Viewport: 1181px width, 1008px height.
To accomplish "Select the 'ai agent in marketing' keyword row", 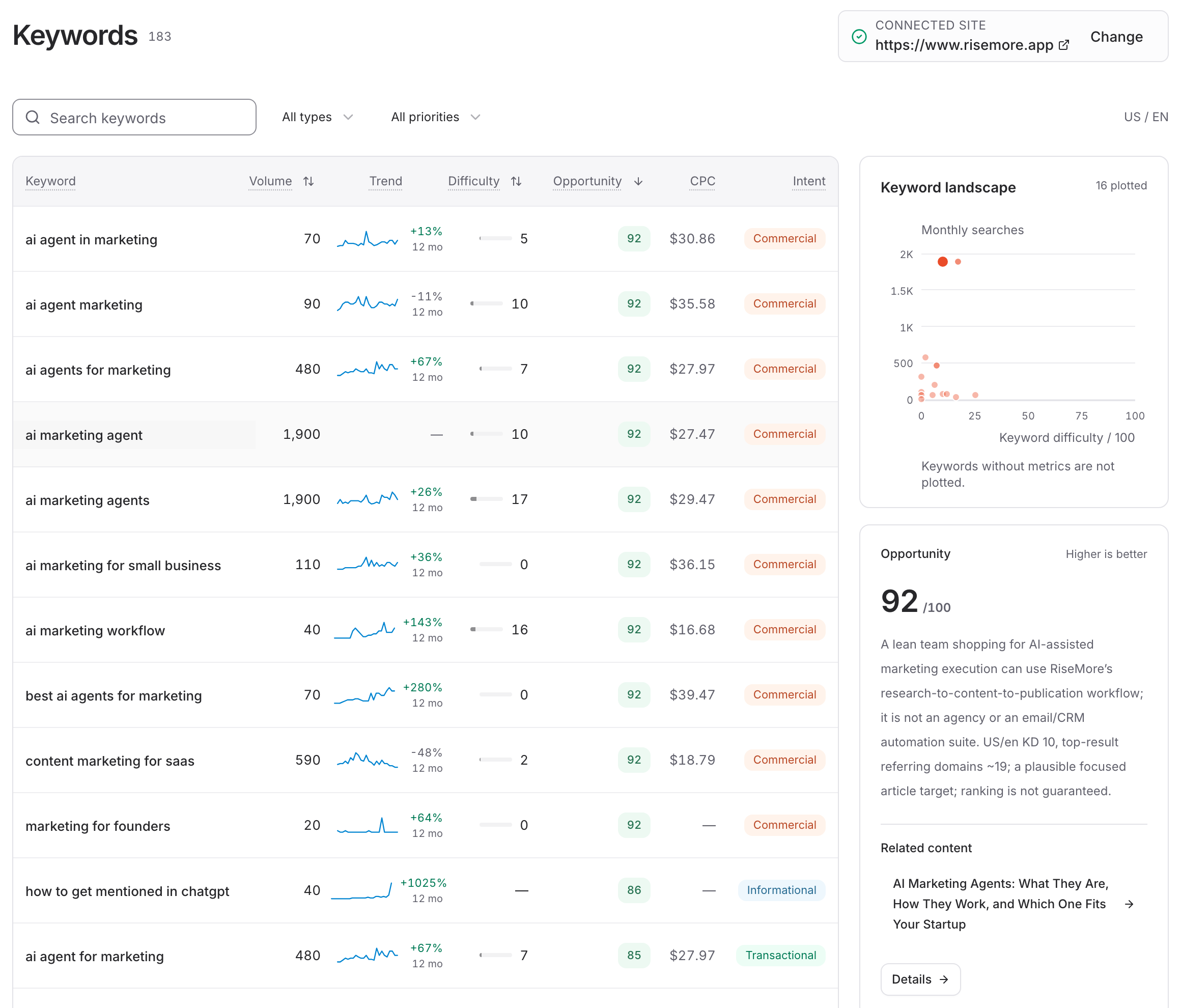I will point(425,239).
